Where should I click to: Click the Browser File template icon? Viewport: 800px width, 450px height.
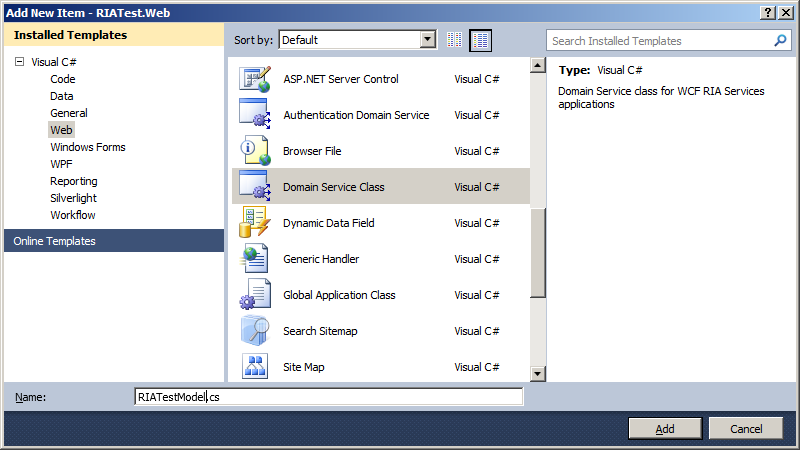coord(255,151)
